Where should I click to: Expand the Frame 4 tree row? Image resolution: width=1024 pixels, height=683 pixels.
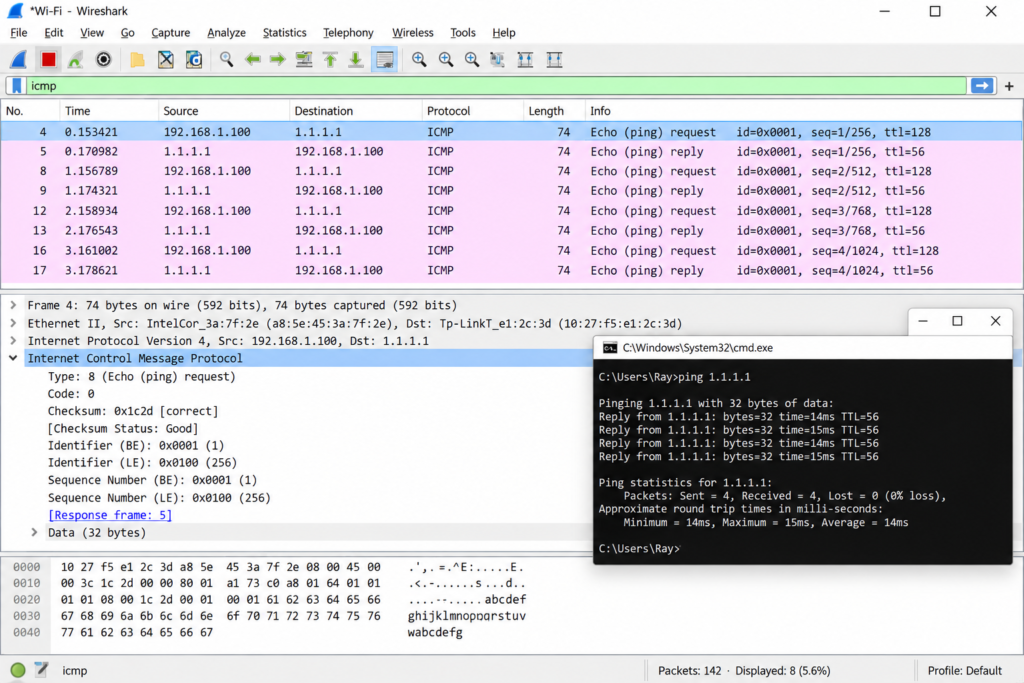tap(13, 305)
